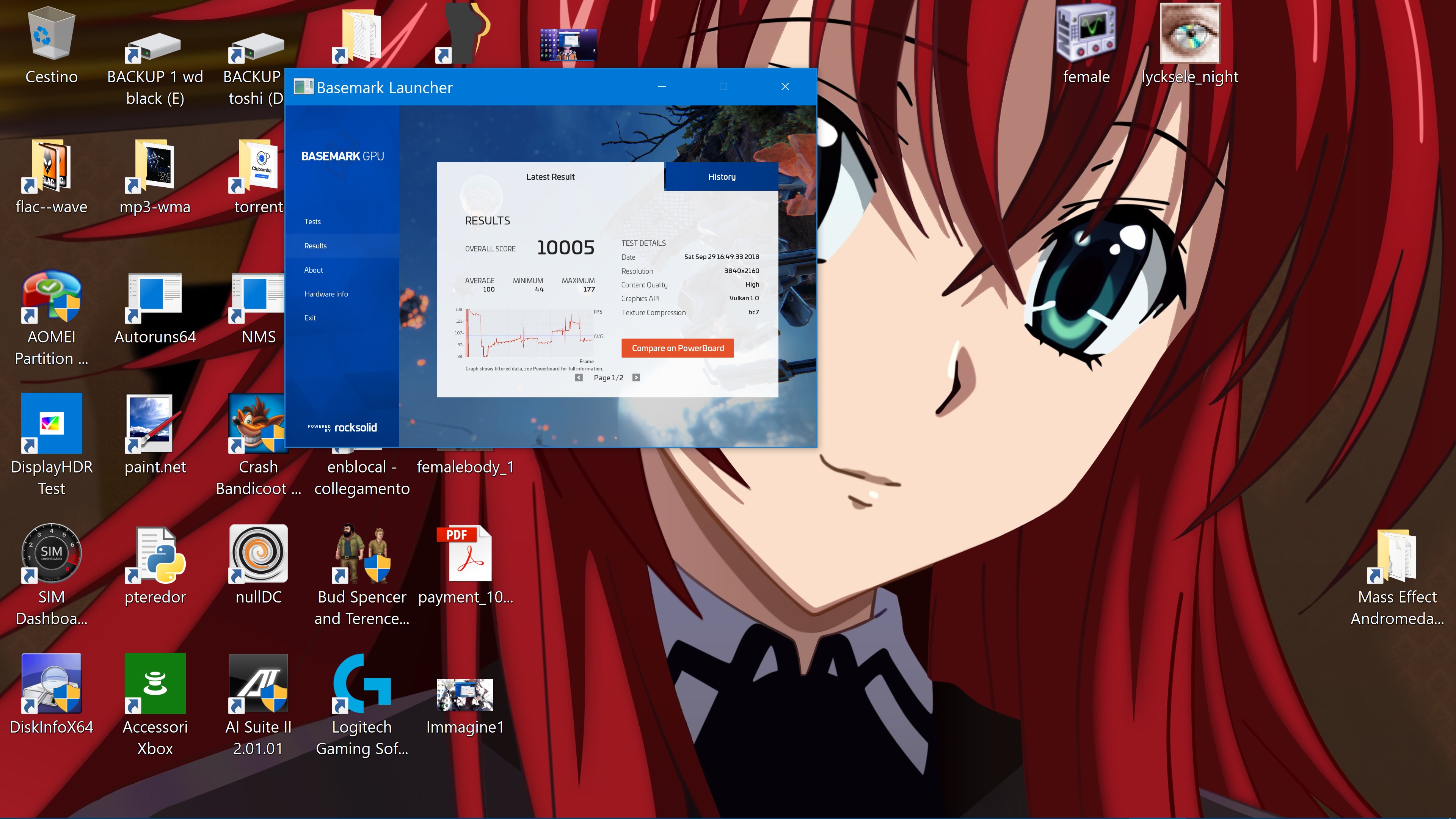
Task: Click the test date Sat Sep 29 value
Action: [721, 257]
